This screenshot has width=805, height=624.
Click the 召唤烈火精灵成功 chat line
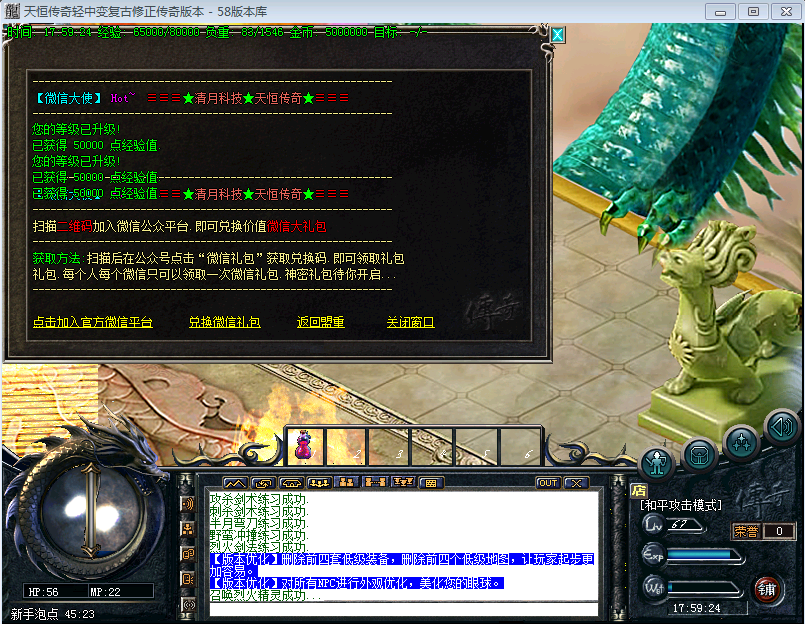(266, 595)
